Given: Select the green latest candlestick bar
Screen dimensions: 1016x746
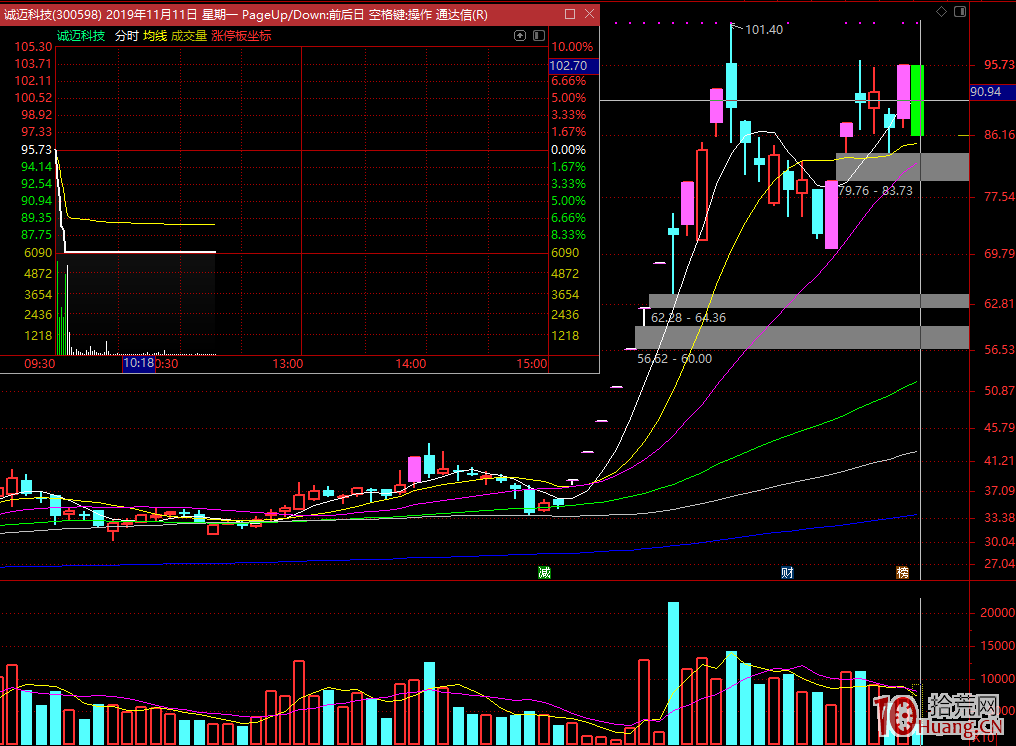Looking at the screenshot, I should pos(916,100).
